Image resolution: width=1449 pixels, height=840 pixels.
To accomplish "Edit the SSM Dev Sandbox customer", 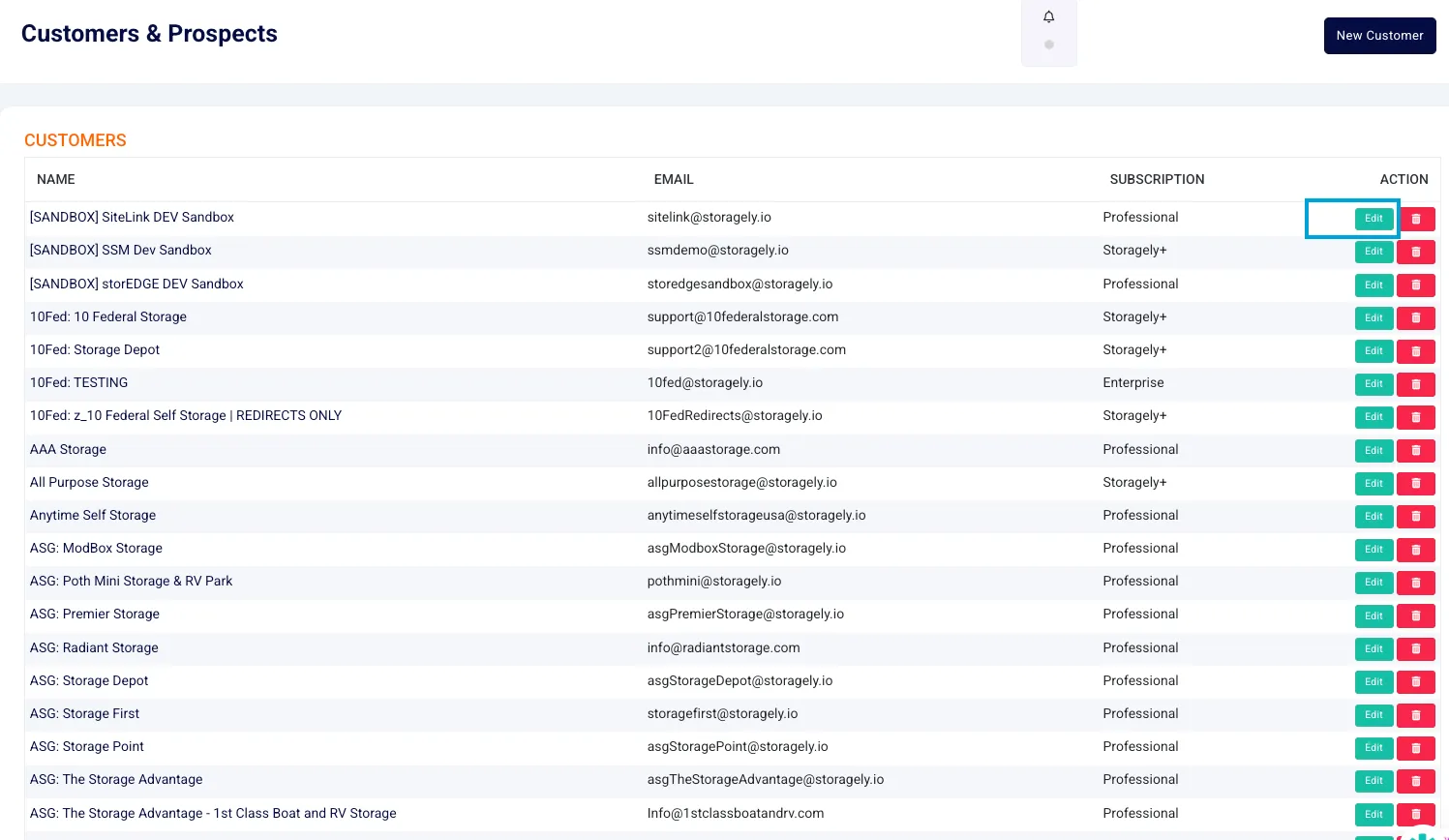I will point(1374,252).
